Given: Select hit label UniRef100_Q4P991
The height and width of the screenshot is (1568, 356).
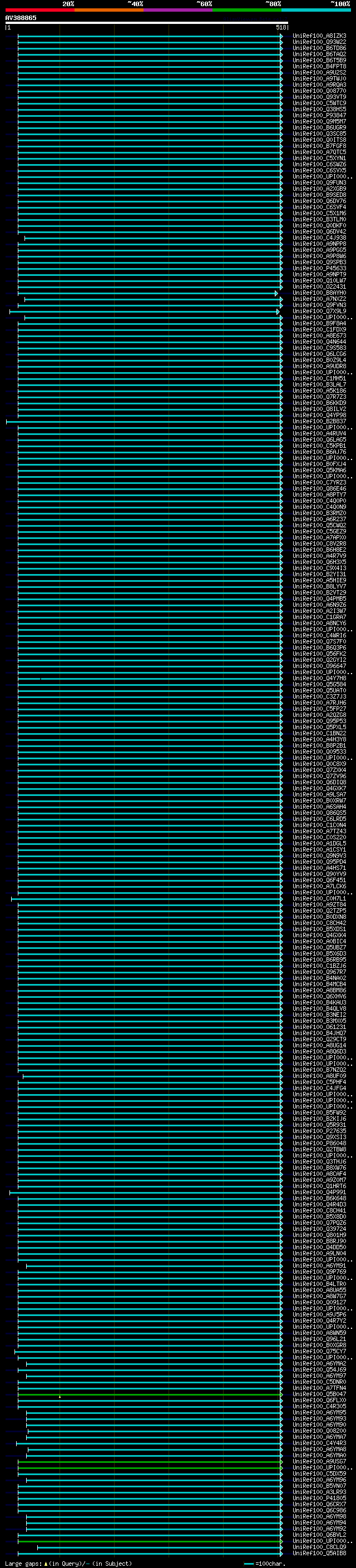Looking at the screenshot, I should (319, 1193).
